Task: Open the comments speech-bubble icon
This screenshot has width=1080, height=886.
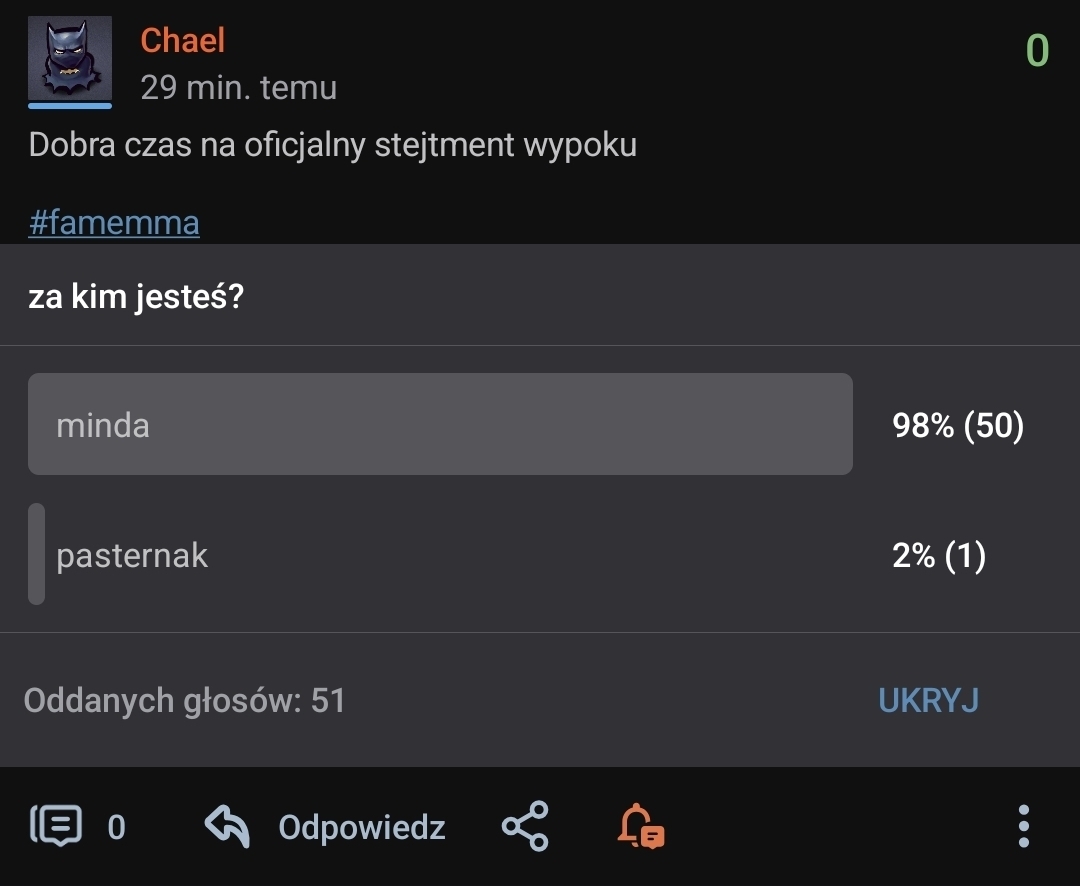Action: tap(58, 826)
